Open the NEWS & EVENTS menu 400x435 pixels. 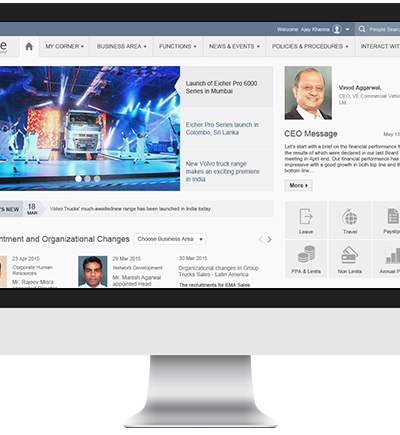click(x=234, y=46)
